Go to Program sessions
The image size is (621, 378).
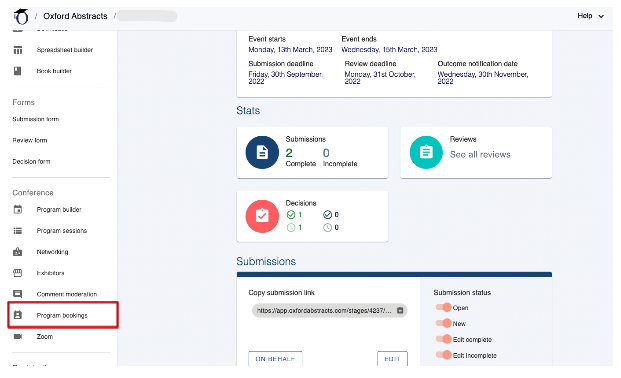(x=62, y=231)
